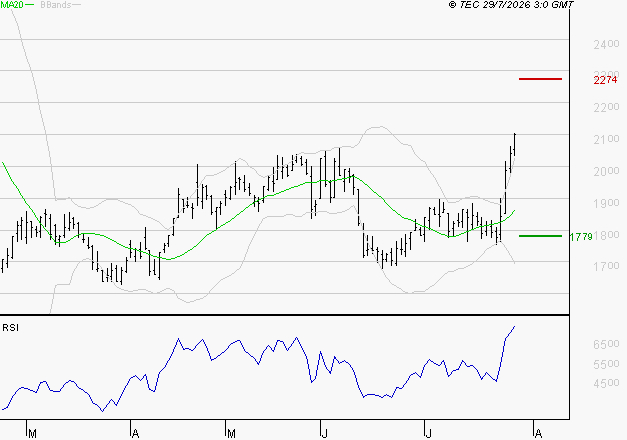The width and height of the screenshot is (627, 440).
Task: Click the 2400 price axis label
Action: pos(606,44)
